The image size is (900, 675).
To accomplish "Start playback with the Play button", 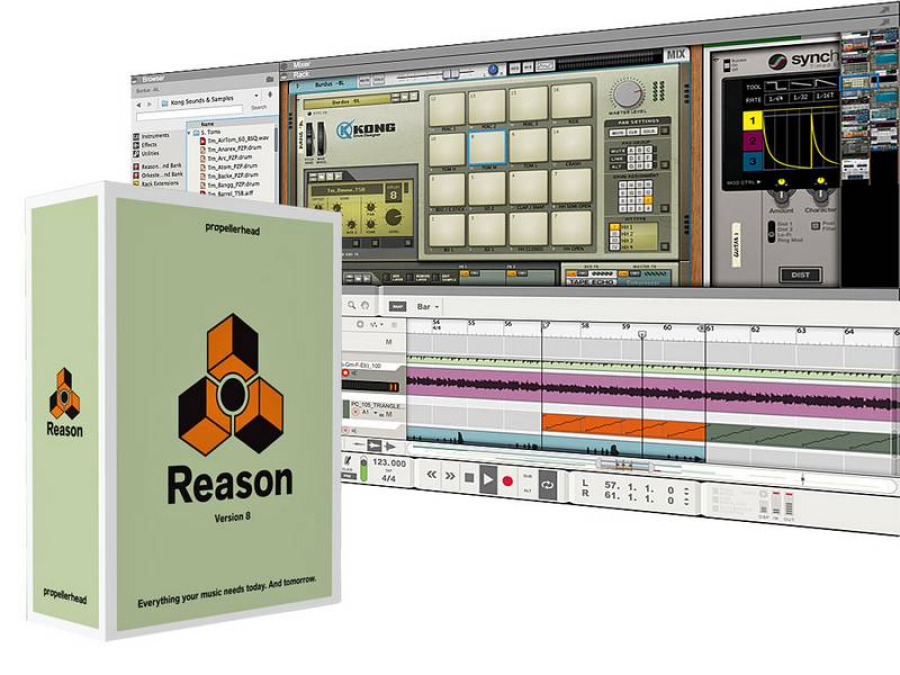I will [x=488, y=479].
